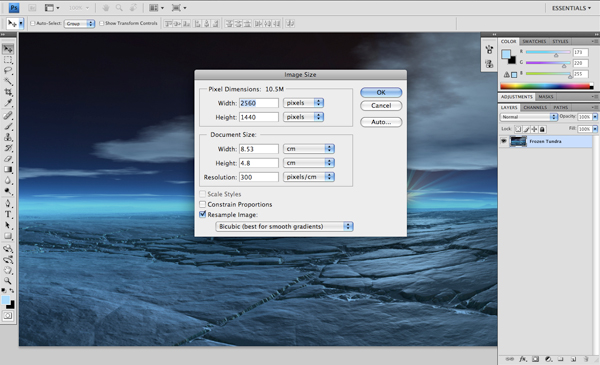Click OK in Image Size dialog

tap(381, 92)
